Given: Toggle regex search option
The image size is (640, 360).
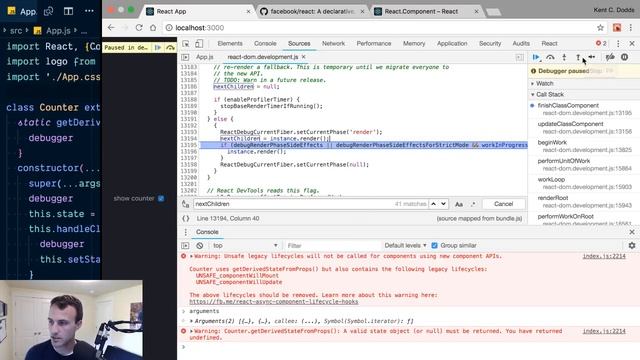Looking at the screenshot, I should click(x=473, y=204).
